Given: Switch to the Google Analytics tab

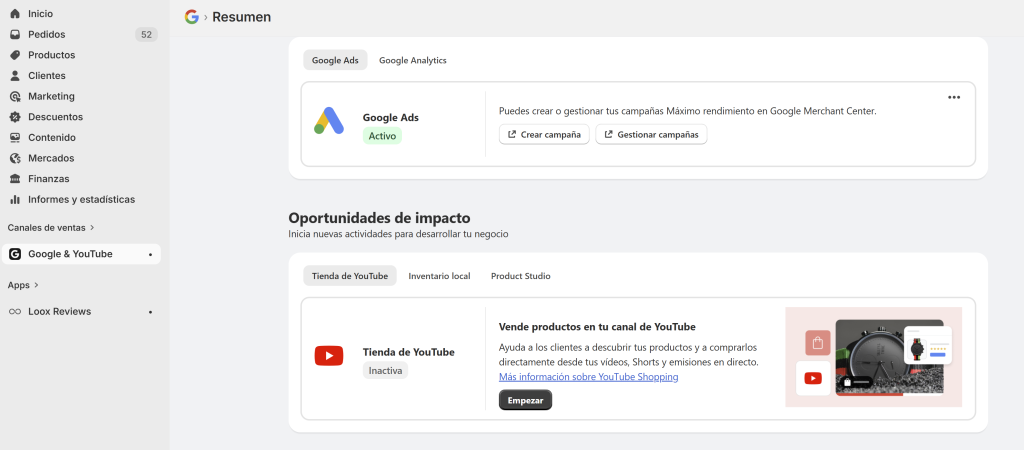Looking at the screenshot, I should [412, 60].
